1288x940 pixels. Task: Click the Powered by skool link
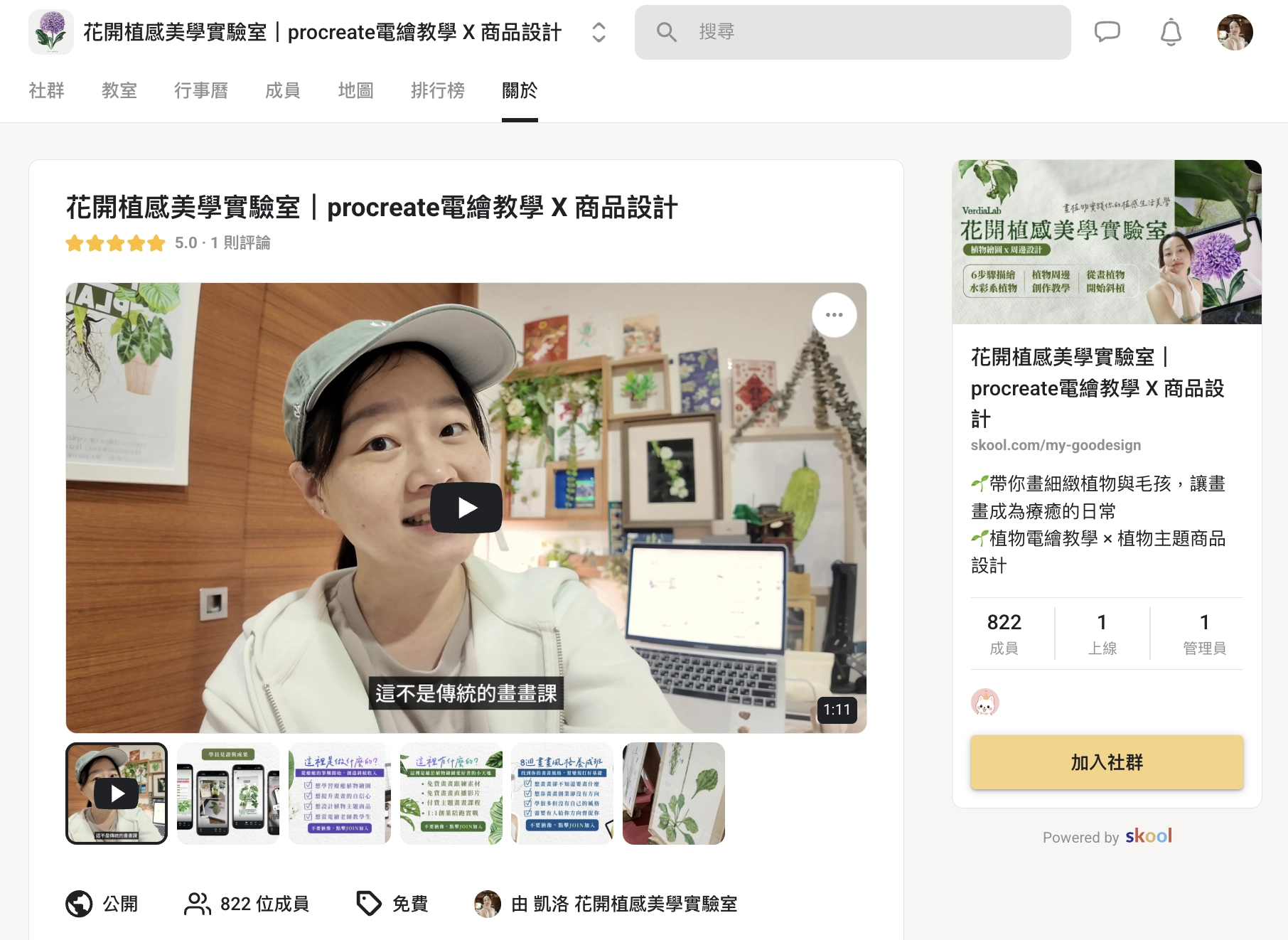pos(1107,837)
